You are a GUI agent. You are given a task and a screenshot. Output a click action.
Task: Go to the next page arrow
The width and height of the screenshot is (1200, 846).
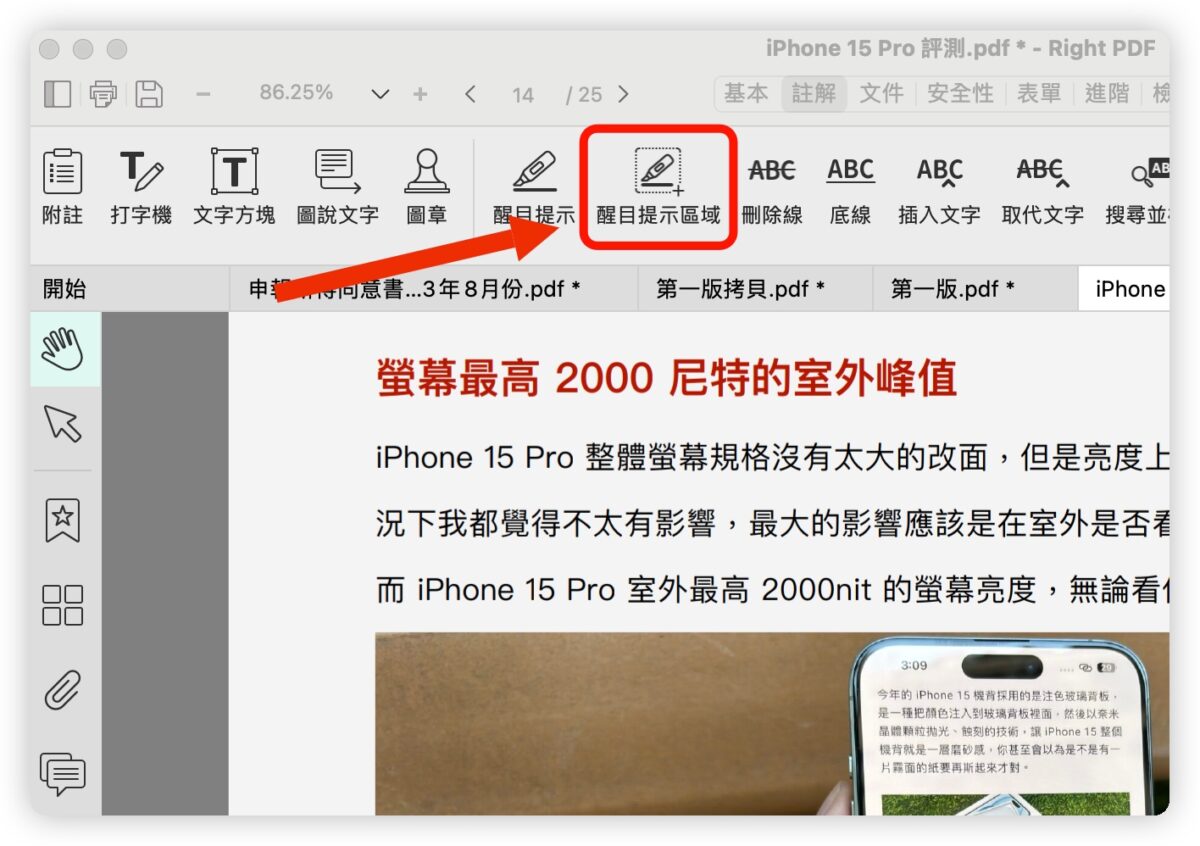point(624,94)
